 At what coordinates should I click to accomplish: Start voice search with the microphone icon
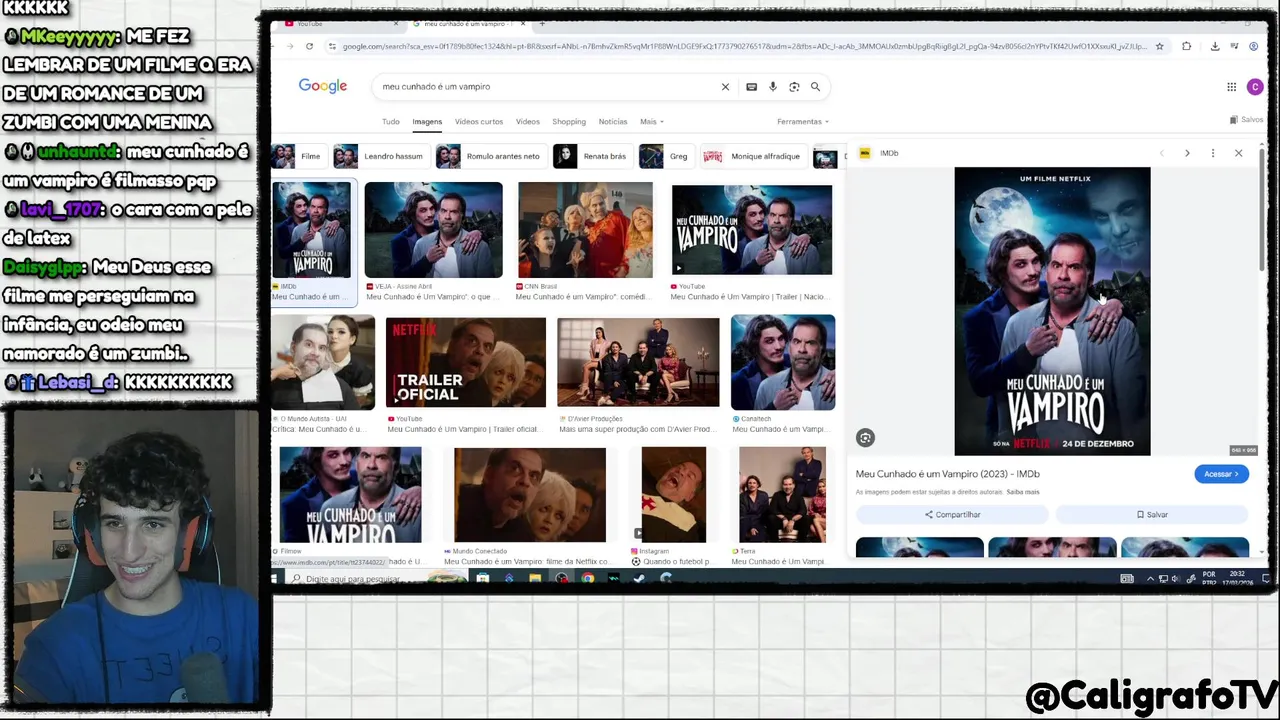772,87
